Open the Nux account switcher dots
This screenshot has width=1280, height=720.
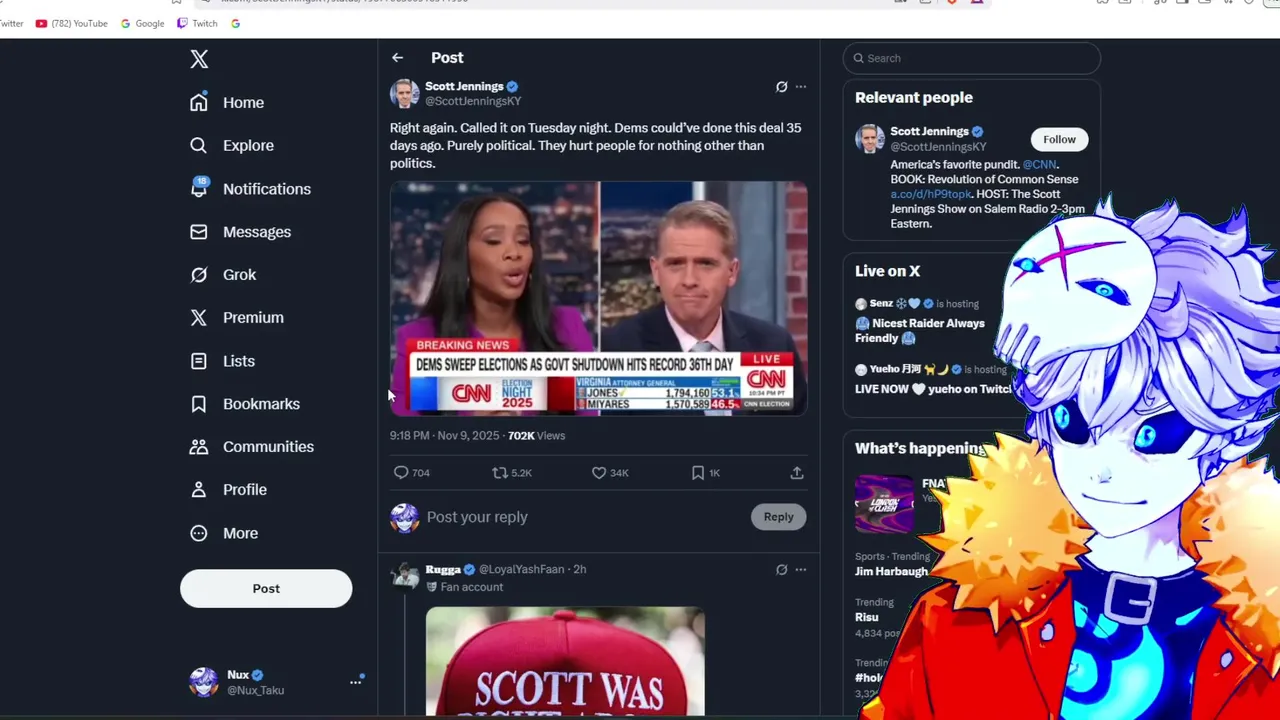[355, 682]
